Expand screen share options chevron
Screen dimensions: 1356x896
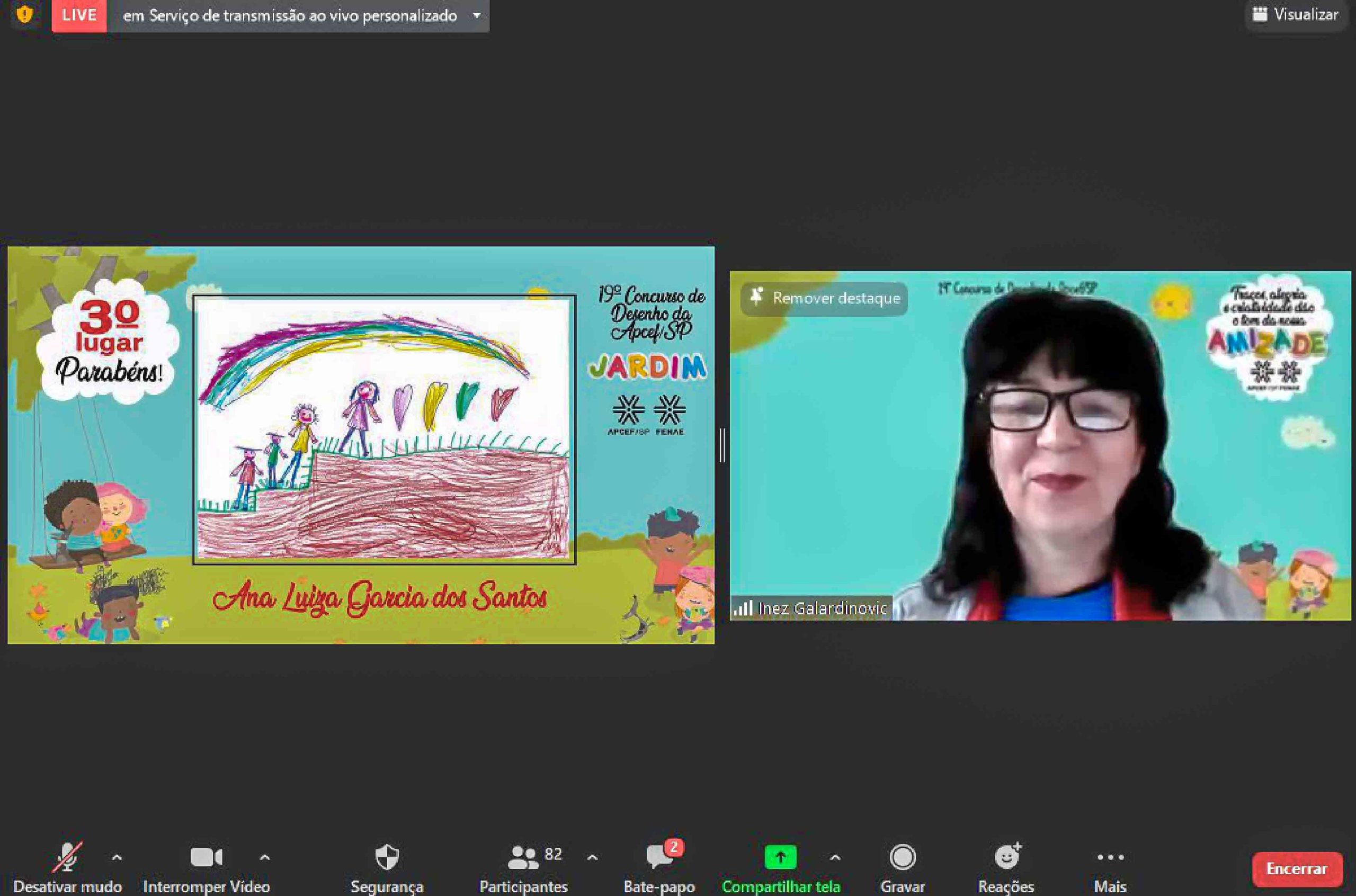(835, 857)
